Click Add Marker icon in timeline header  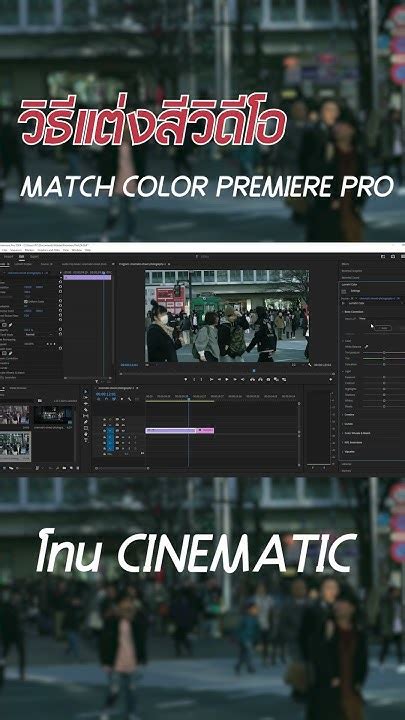pos(122,399)
